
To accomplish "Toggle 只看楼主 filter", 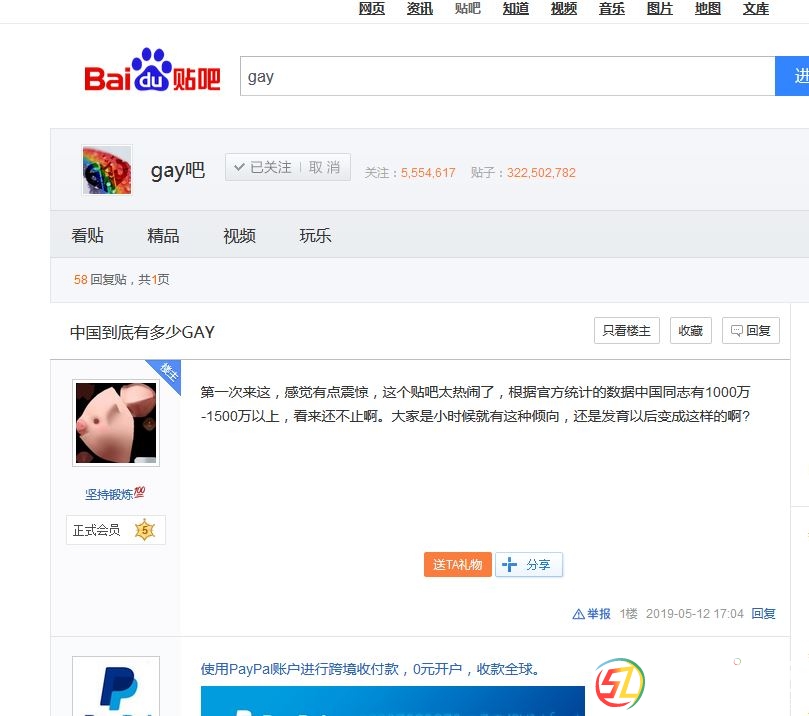I will click(626, 331).
